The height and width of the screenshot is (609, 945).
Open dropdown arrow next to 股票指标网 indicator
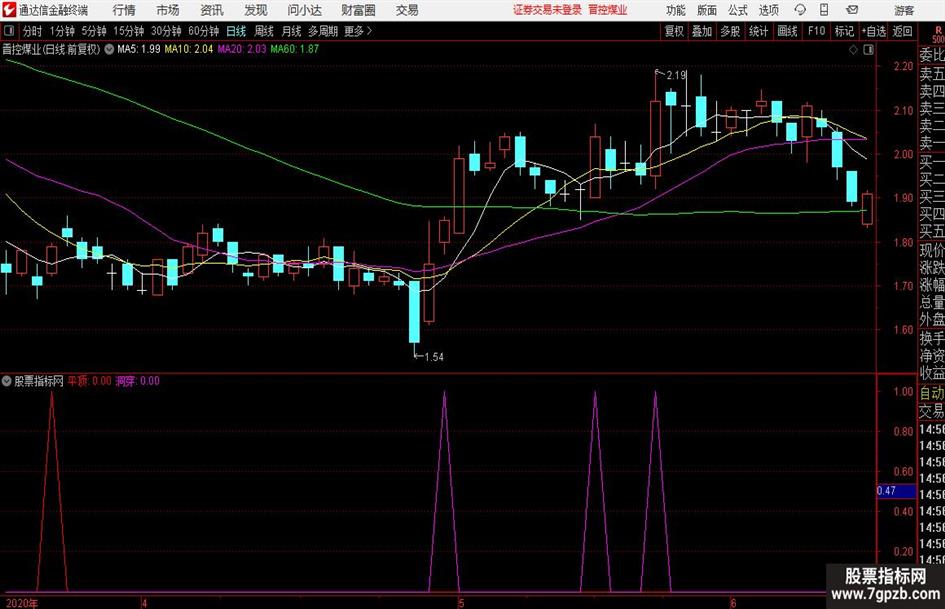[7, 381]
